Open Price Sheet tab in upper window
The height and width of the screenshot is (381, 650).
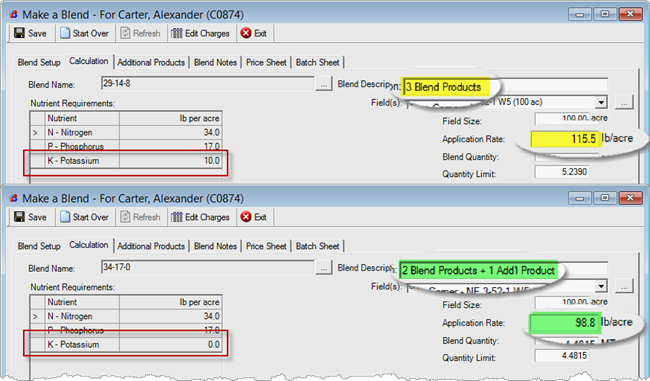(266, 62)
